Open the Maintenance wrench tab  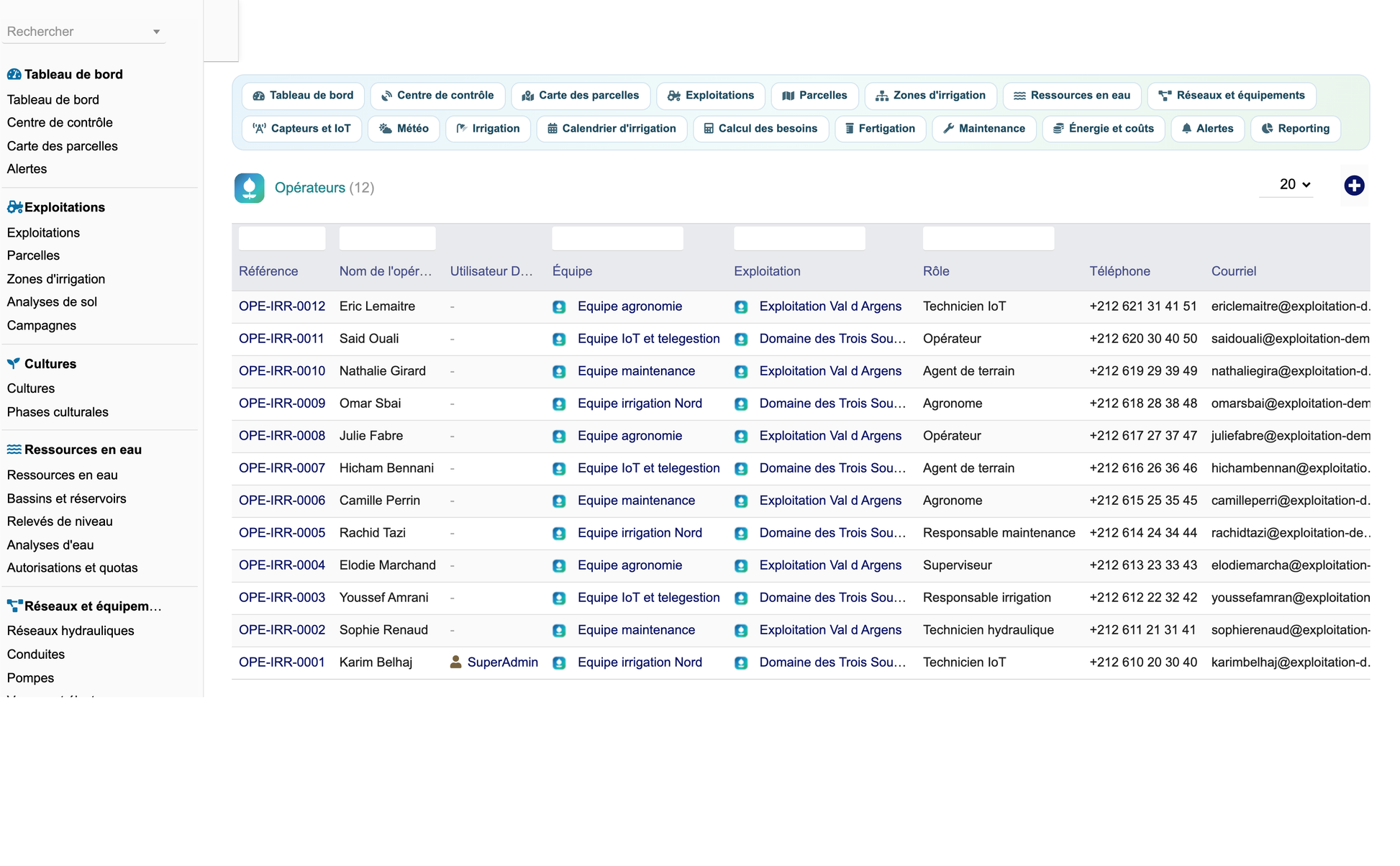point(983,129)
